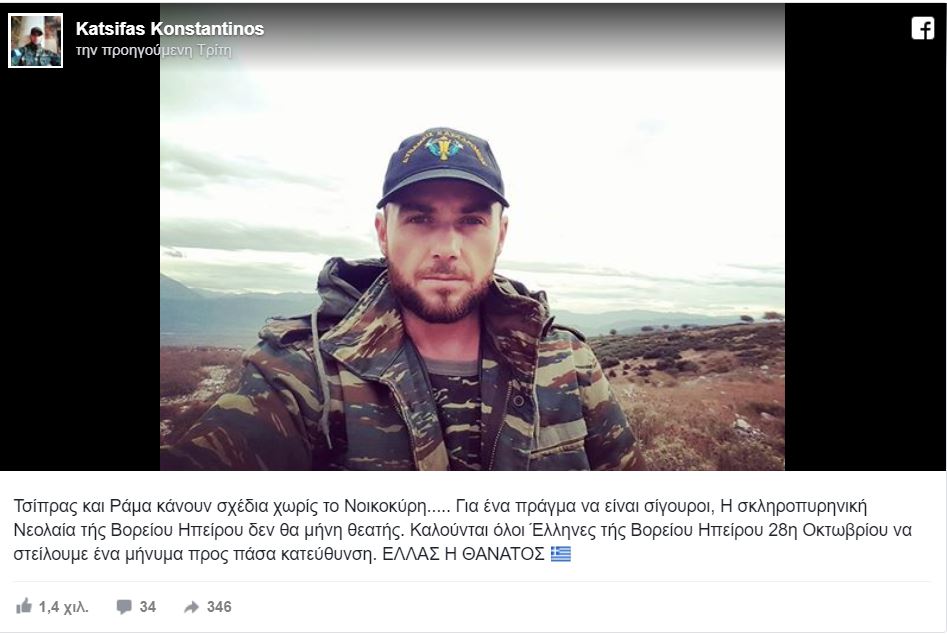Click the post caption starting "Τσίπρας και Ράμα"
The image size is (947, 634).
(463, 530)
